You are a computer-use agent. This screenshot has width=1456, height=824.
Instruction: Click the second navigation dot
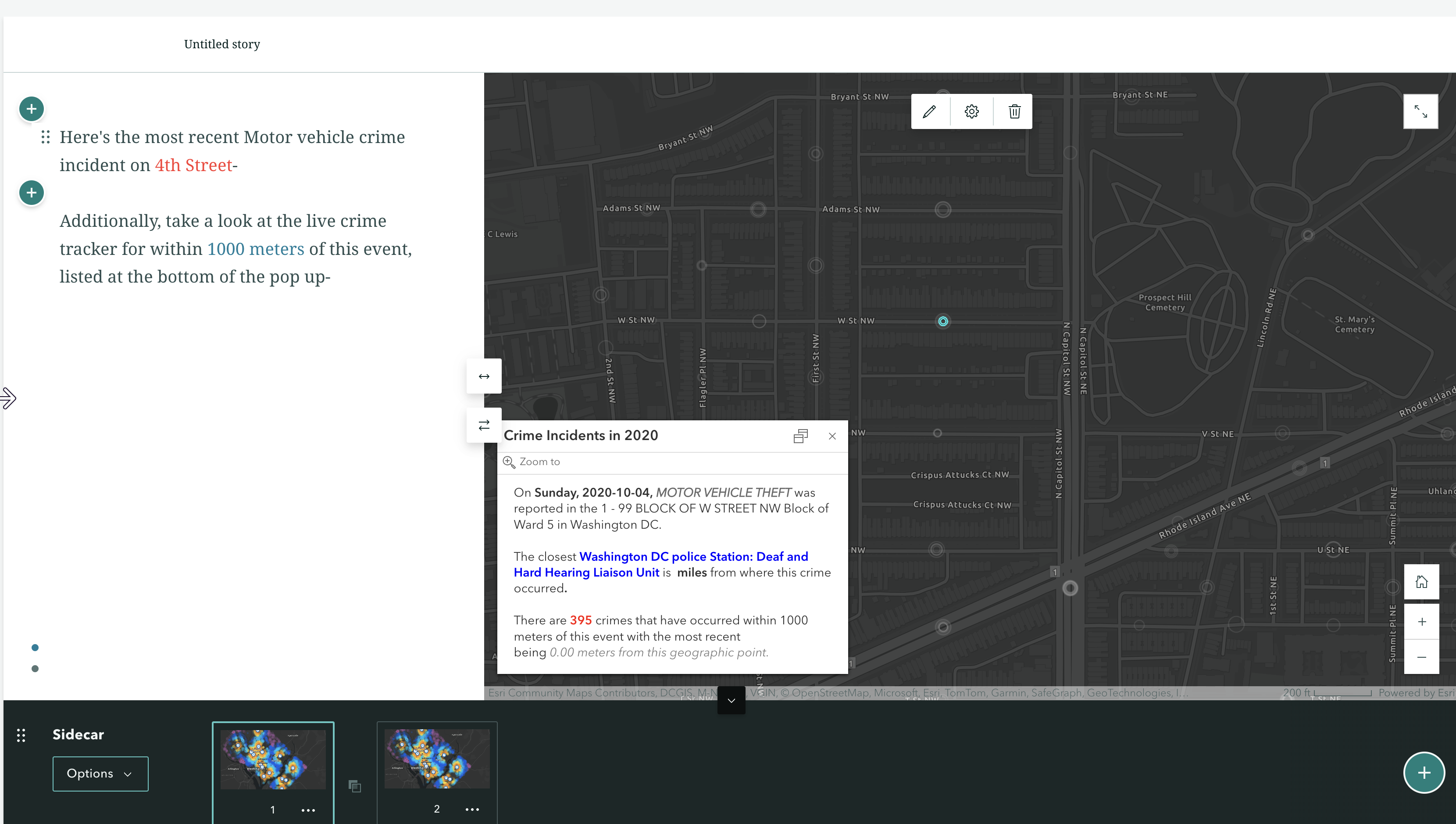(35, 669)
